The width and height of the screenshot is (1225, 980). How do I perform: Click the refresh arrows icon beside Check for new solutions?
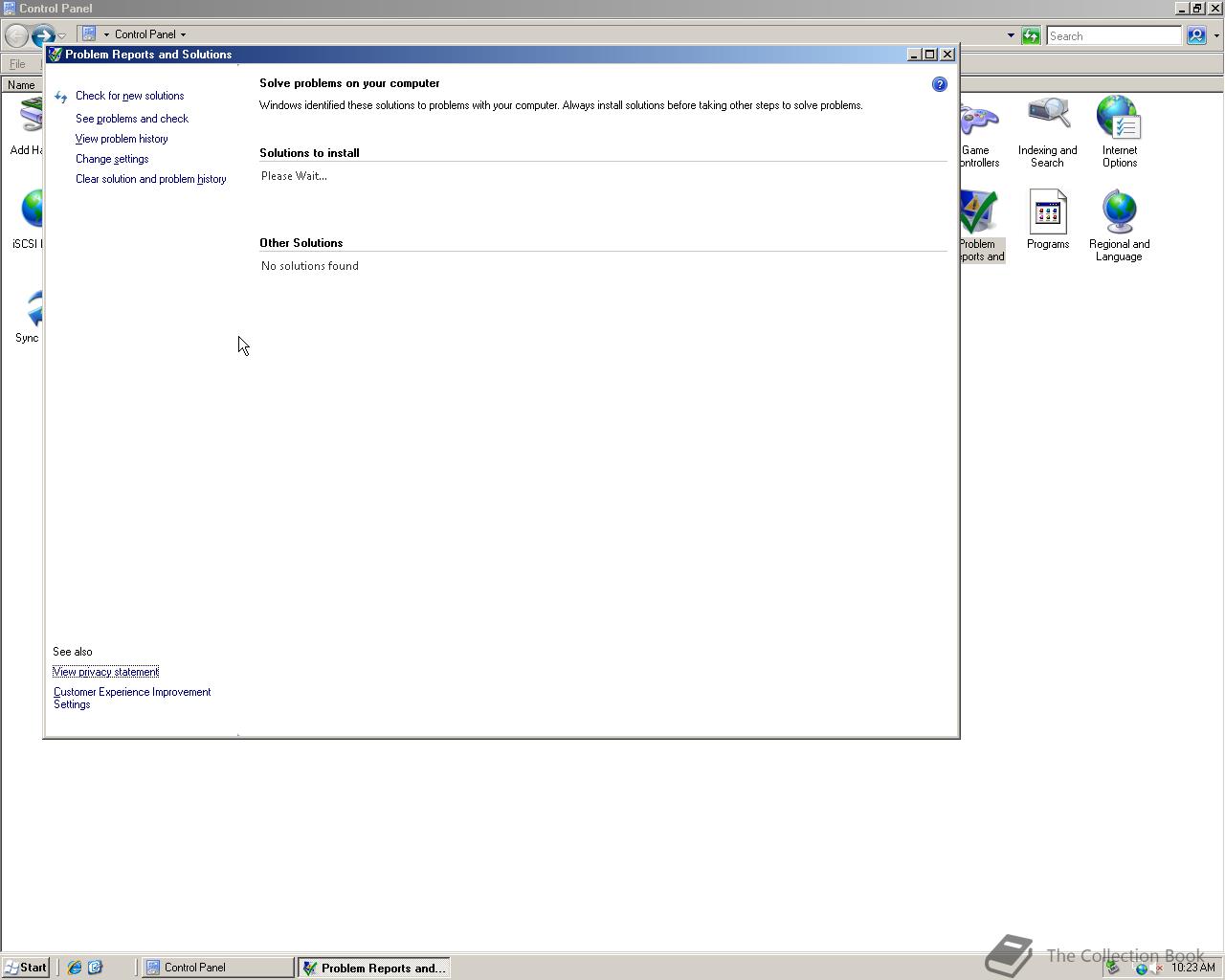click(x=61, y=97)
